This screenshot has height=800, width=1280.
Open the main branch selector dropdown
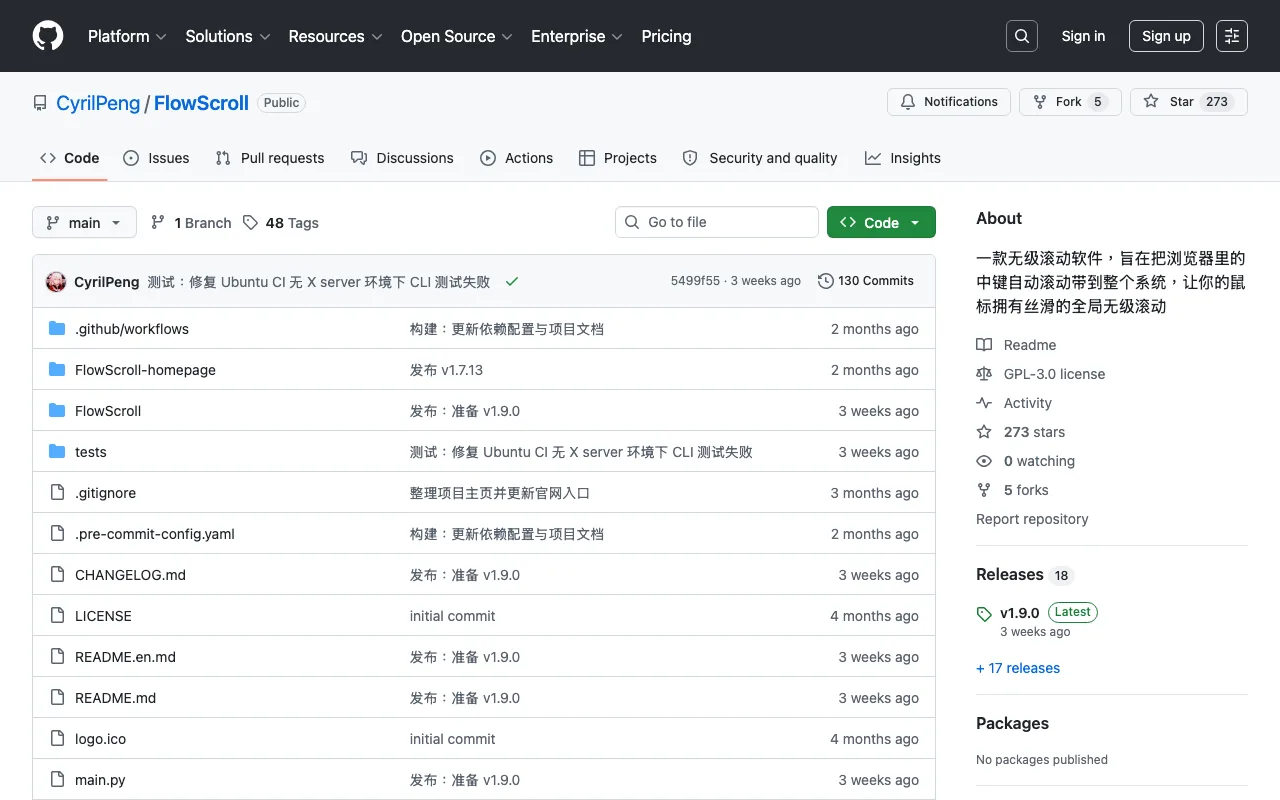coord(84,222)
